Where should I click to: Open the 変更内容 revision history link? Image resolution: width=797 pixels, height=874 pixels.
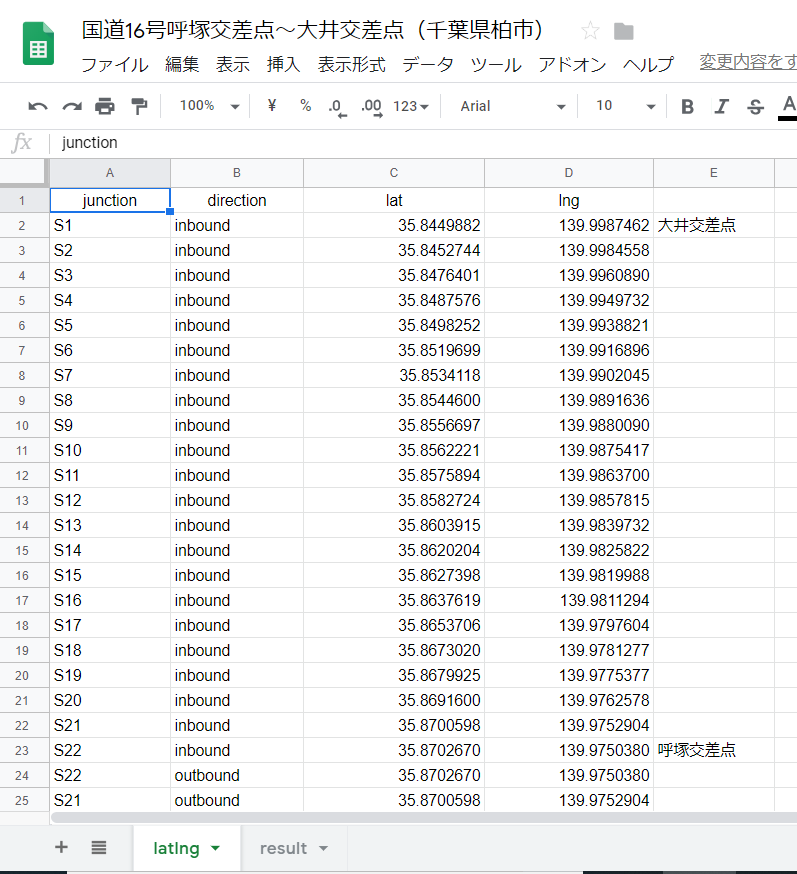point(748,62)
